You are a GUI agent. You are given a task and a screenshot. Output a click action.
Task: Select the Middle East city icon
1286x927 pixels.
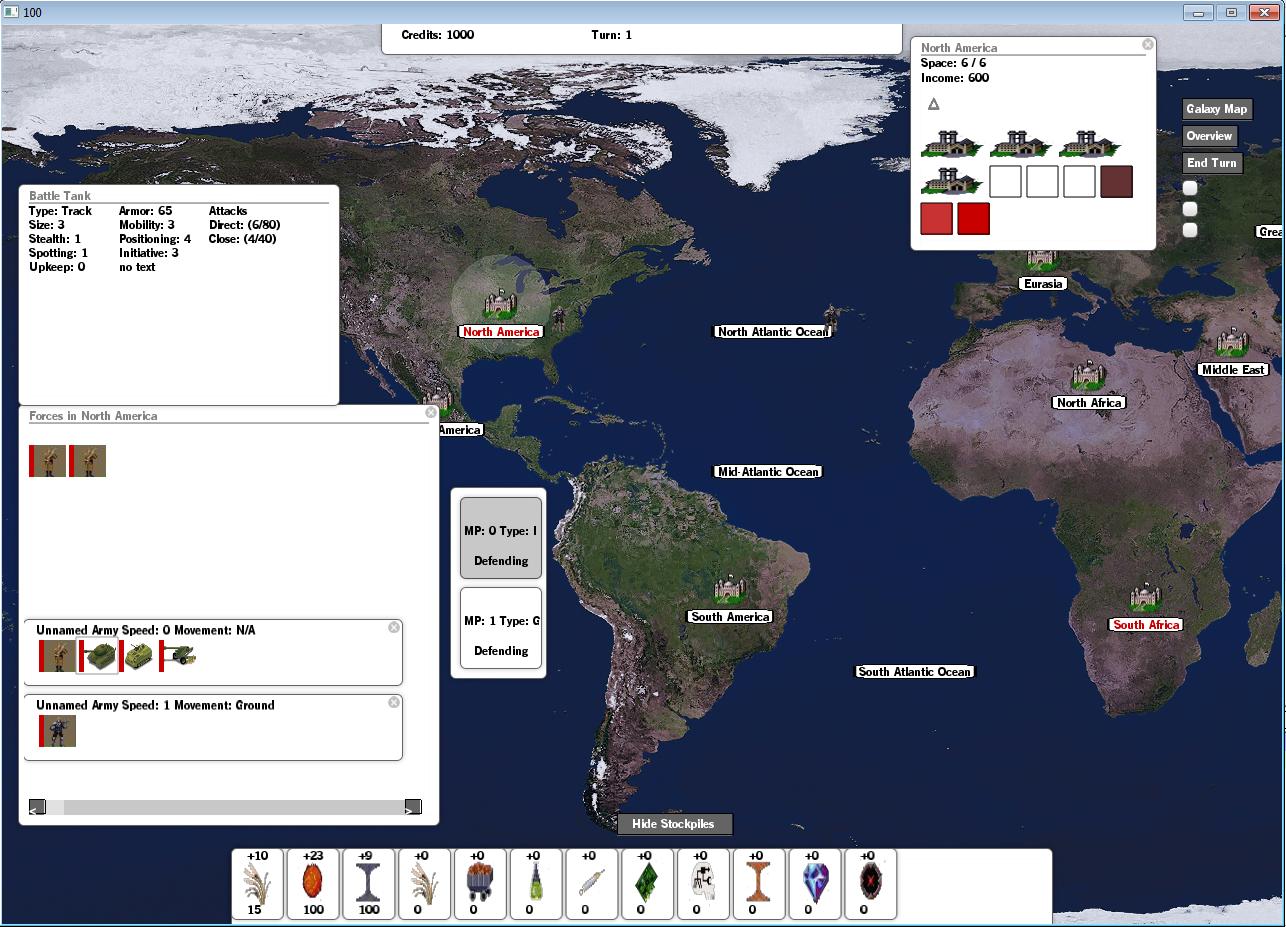1231,342
